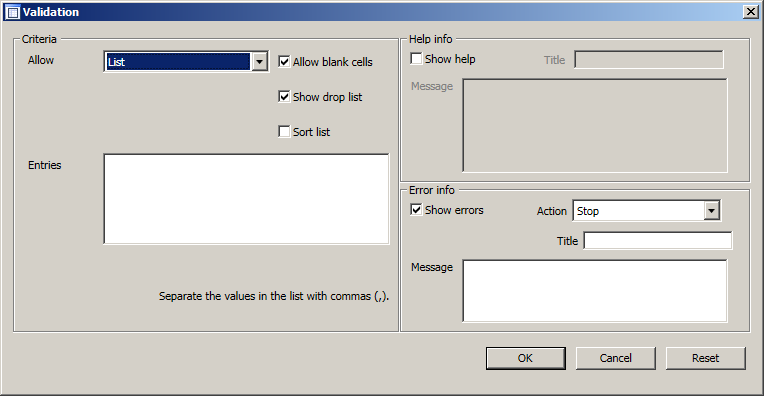Open the Allow dropdown arrow
Image resolution: width=764 pixels, height=396 pixels.
click(259, 62)
